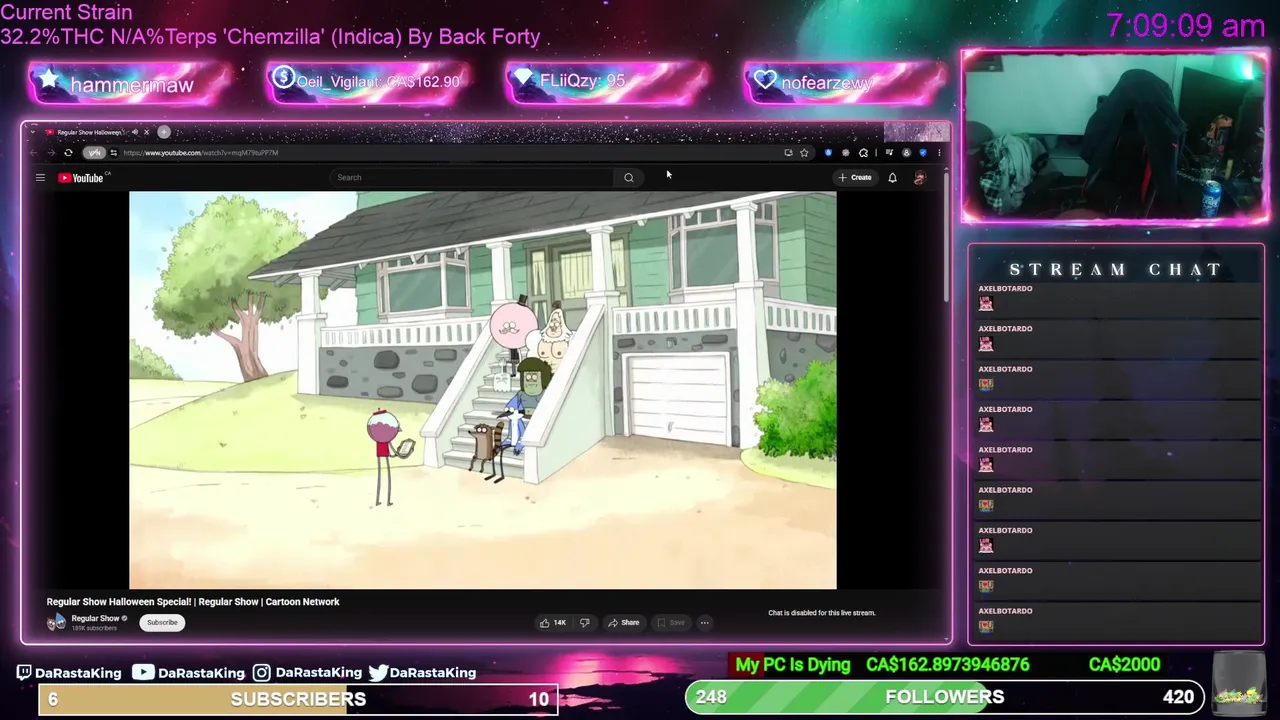
Task: Click the Twitter DaRastaKing handle
Action: click(x=422, y=673)
